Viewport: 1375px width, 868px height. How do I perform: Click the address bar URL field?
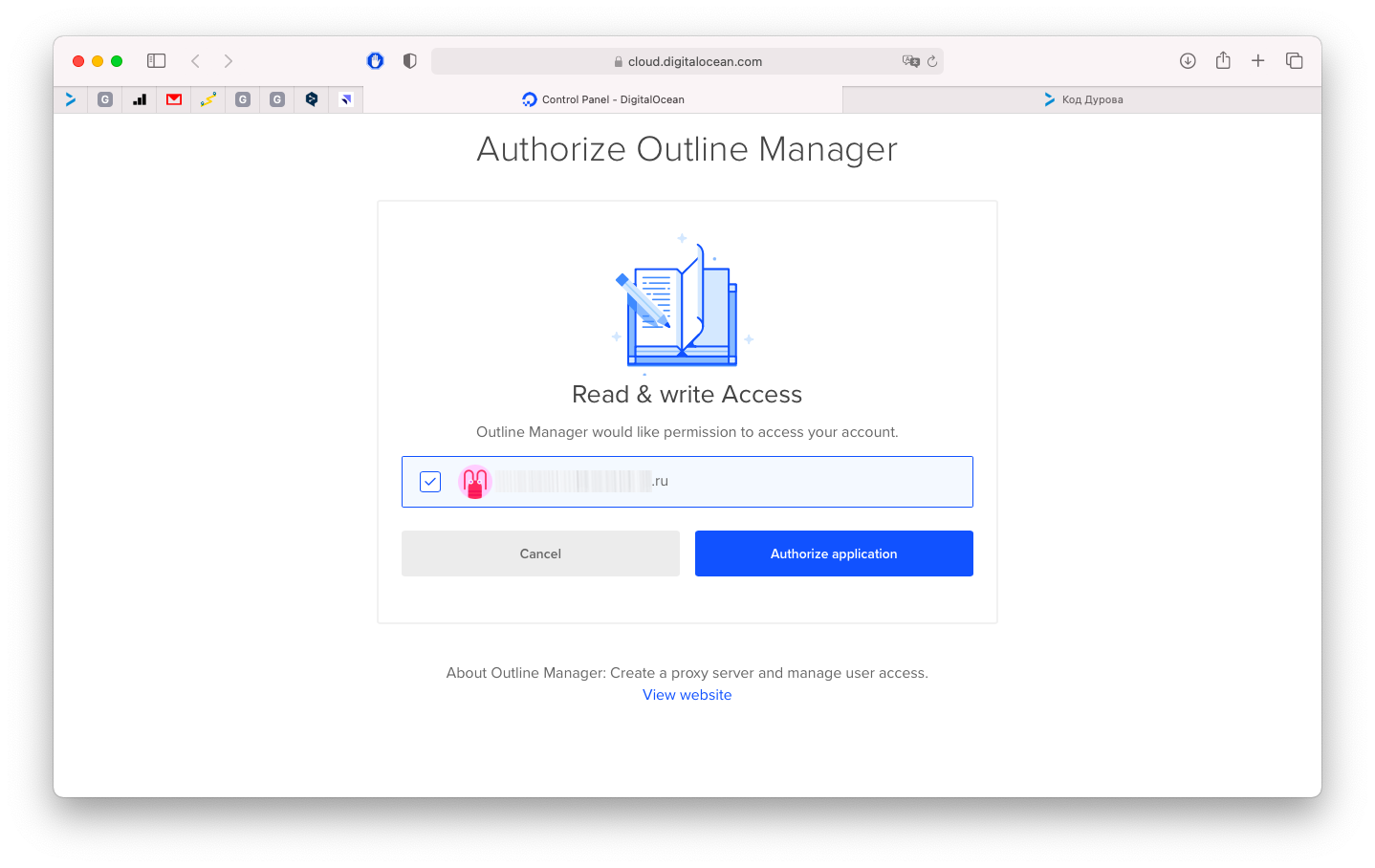[687, 61]
